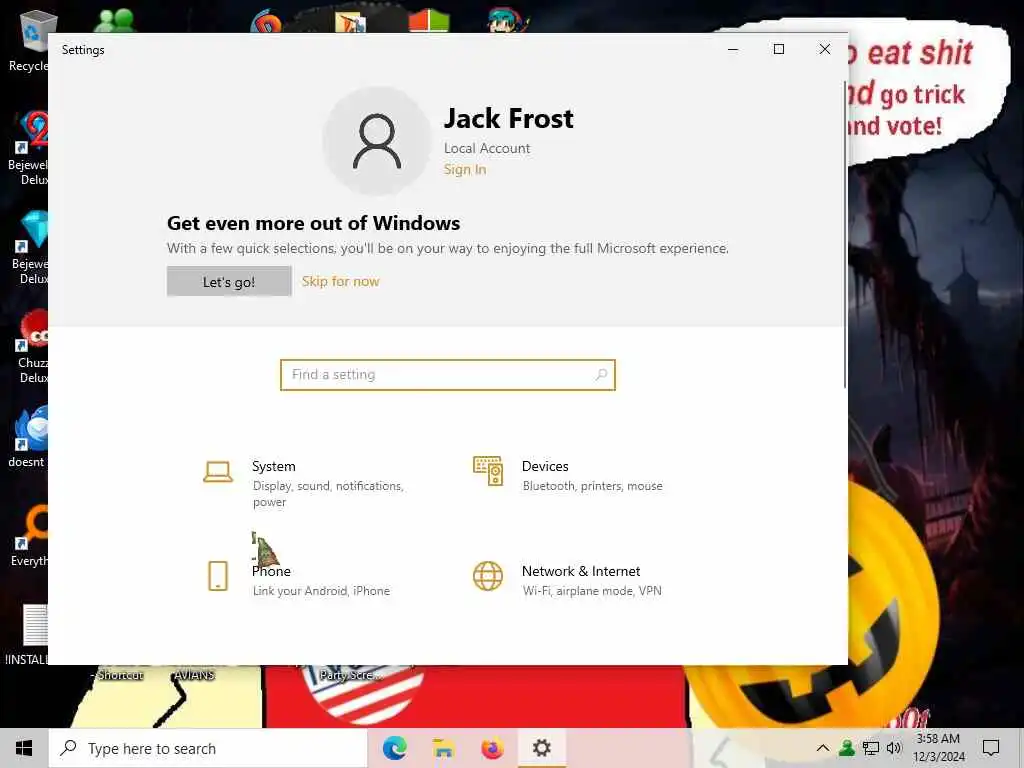Select the Bejeweled Deluxe diamond desktop shortcut

(x=29, y=248)
